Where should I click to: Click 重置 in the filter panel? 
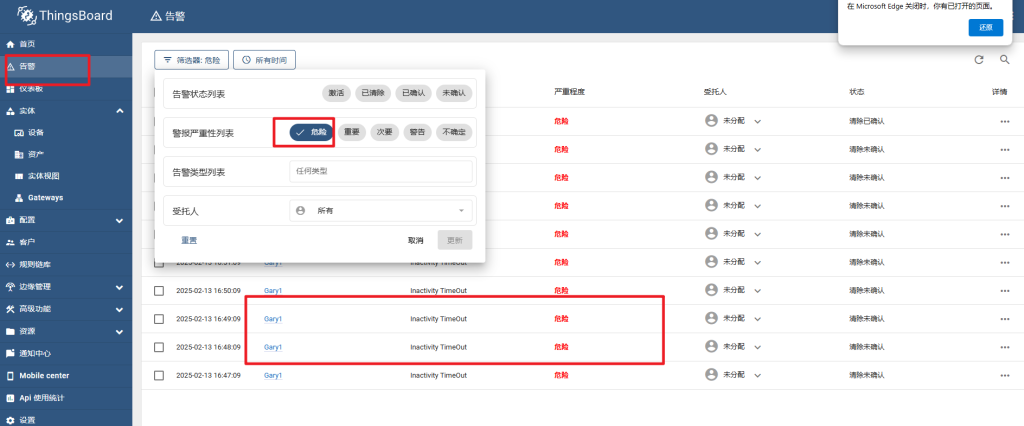tap(189, 240)
